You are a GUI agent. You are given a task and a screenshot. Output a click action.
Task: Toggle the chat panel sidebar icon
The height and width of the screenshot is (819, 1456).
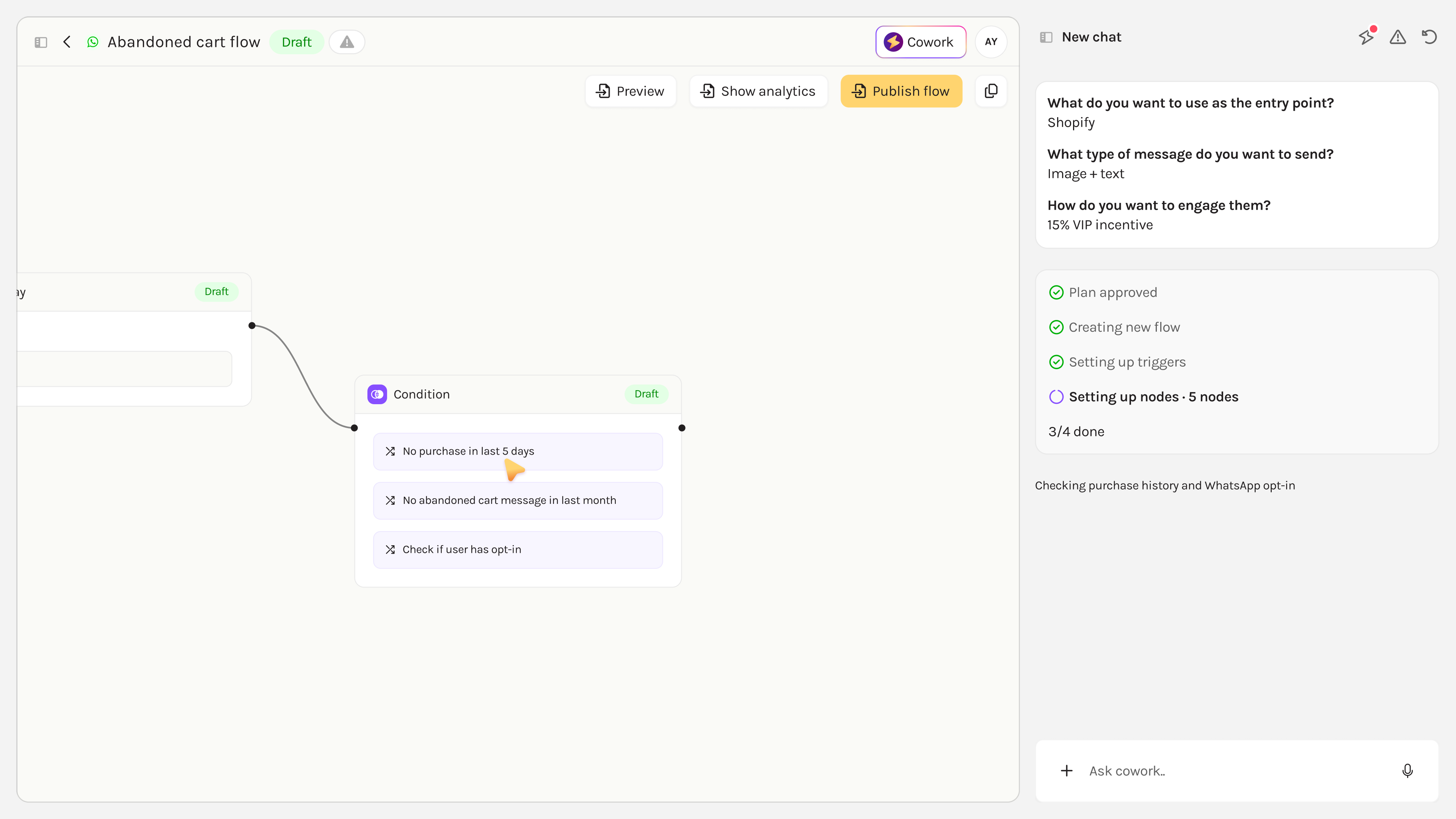pyautogui.click(x=1046, y=37)
